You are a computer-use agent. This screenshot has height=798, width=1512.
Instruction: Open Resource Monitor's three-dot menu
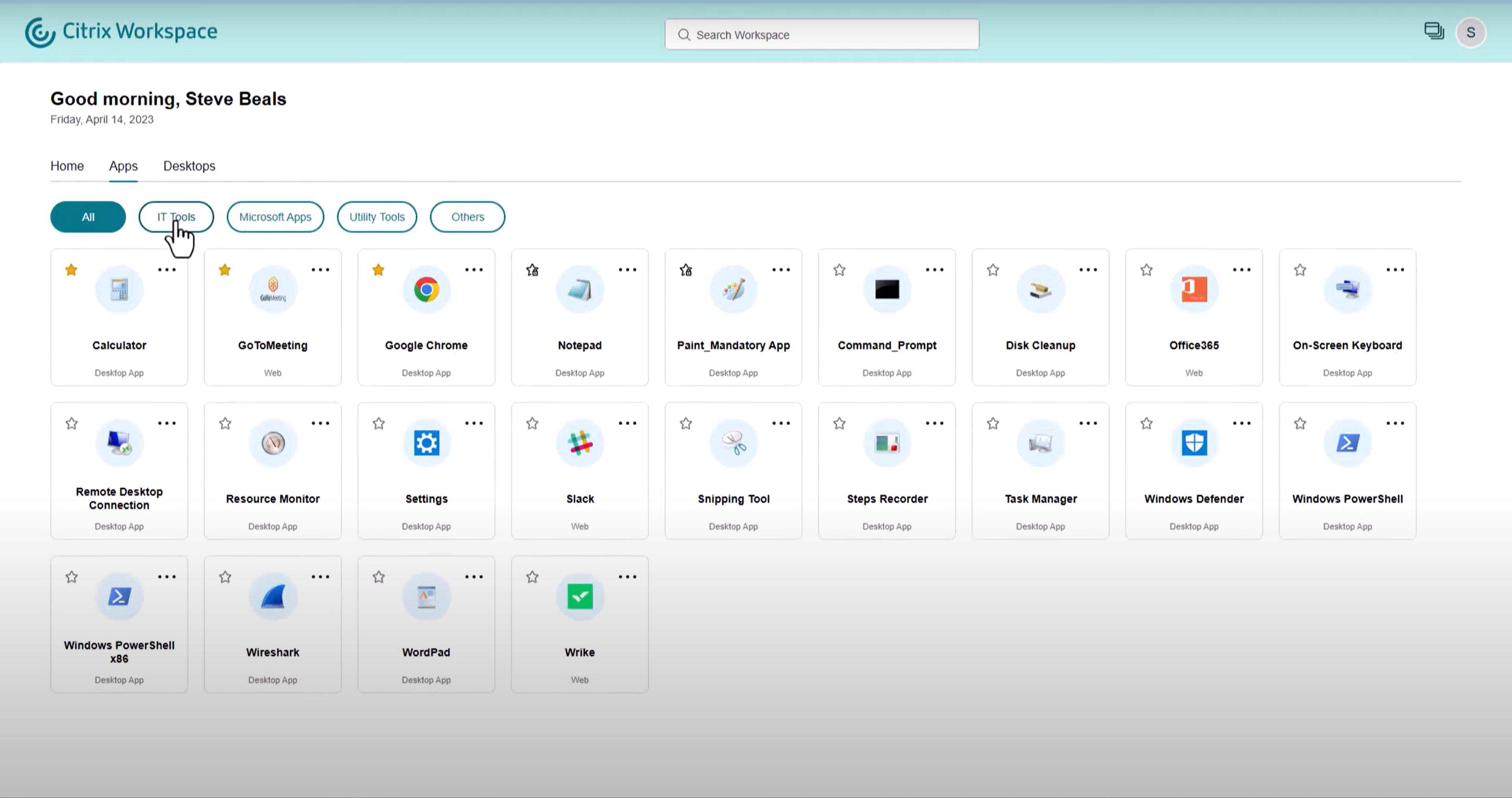coord(321,423)
